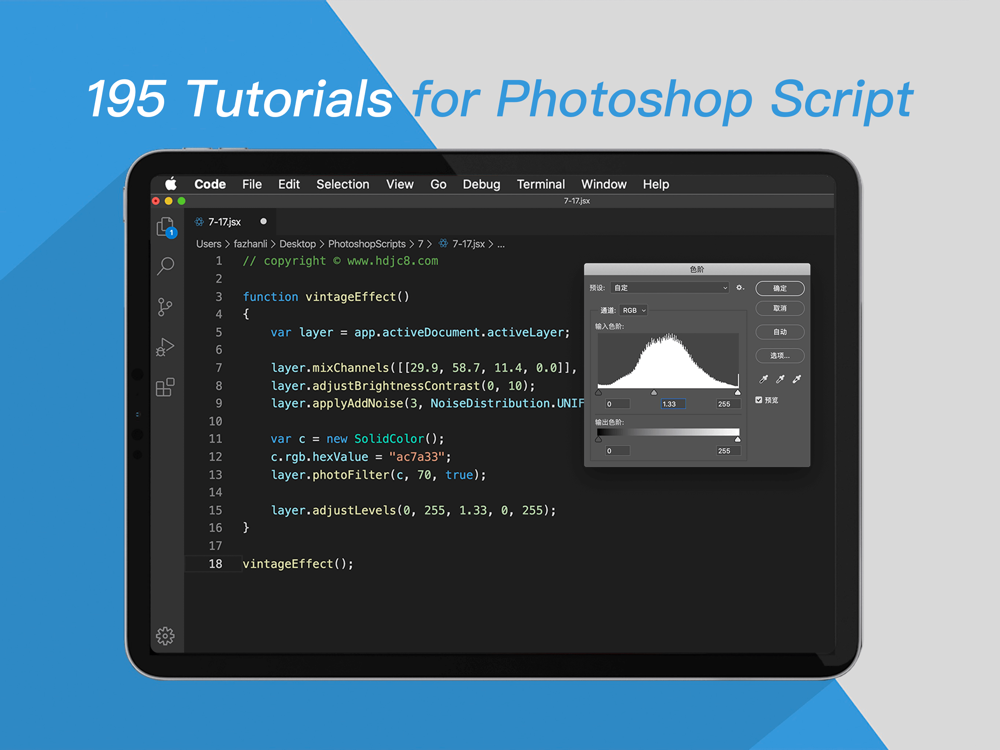
Task: Open the Code menu
Action: [210, 184]
